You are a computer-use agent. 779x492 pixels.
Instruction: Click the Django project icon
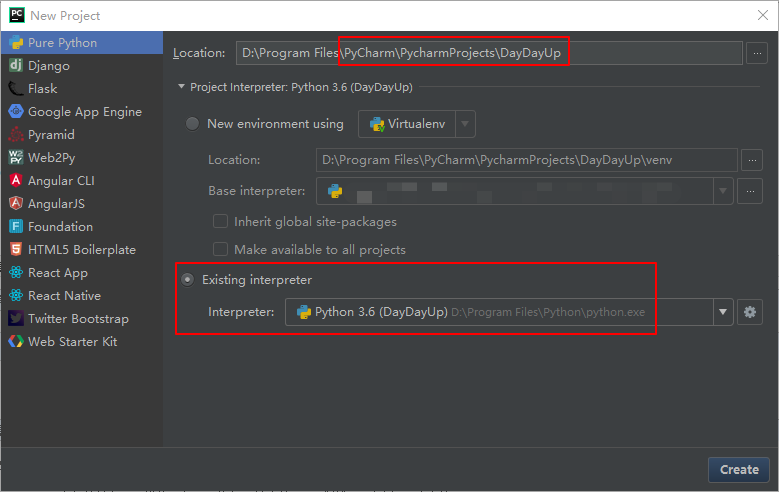(16, 65)
